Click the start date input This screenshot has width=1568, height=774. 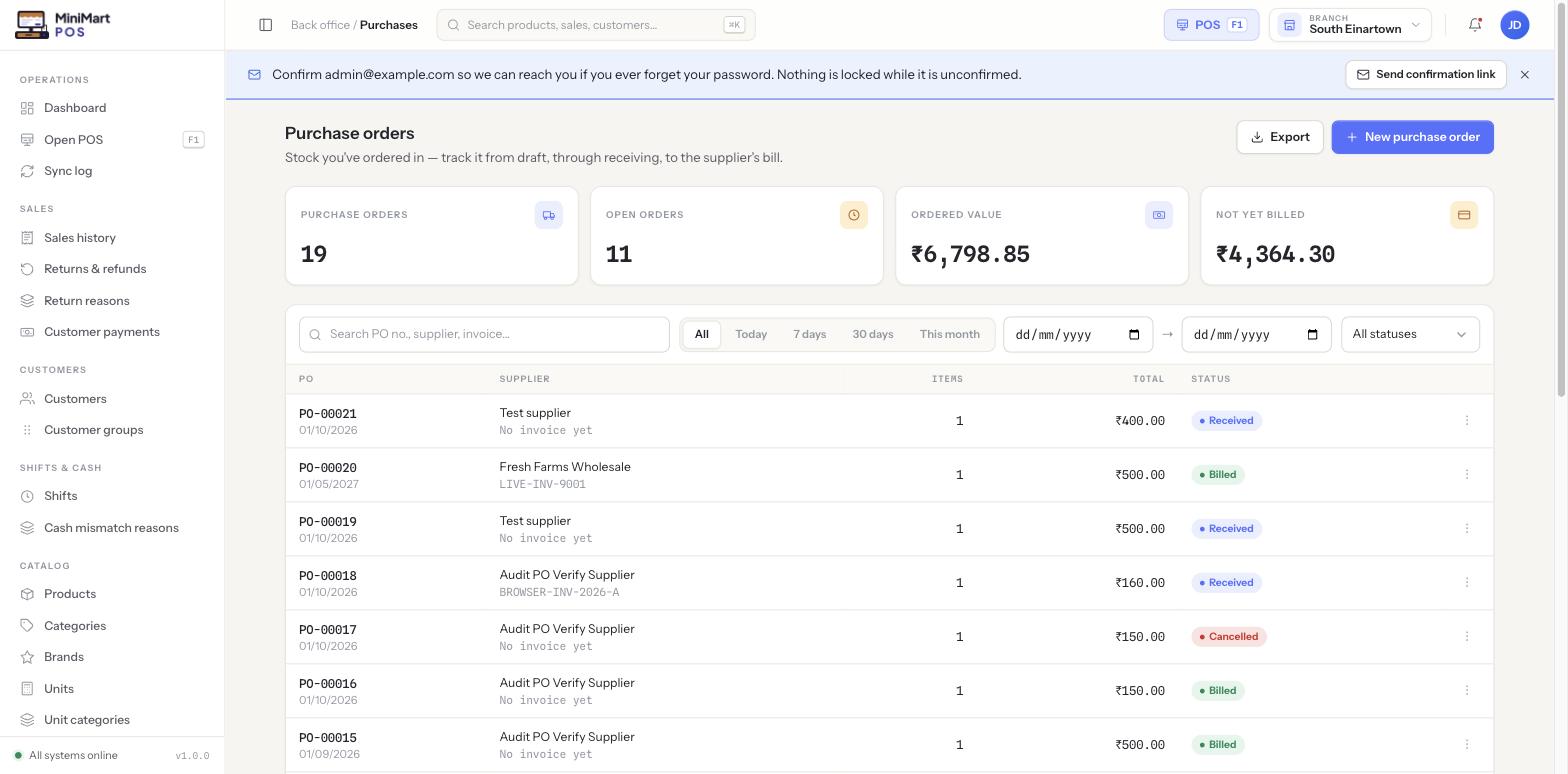click(1078, 335)
